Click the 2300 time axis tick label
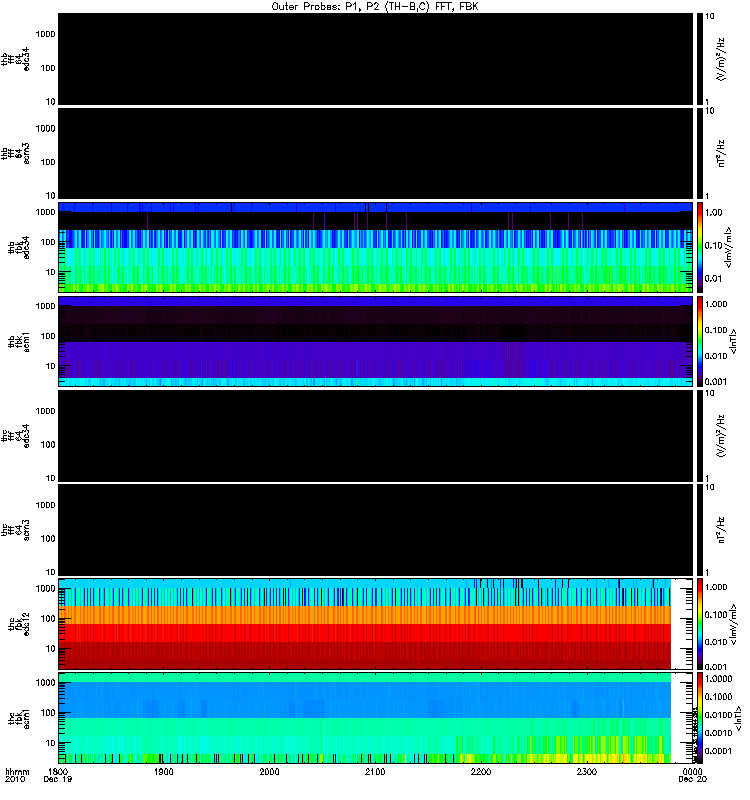The image size is (750, 800). click(x=587, y=772)
